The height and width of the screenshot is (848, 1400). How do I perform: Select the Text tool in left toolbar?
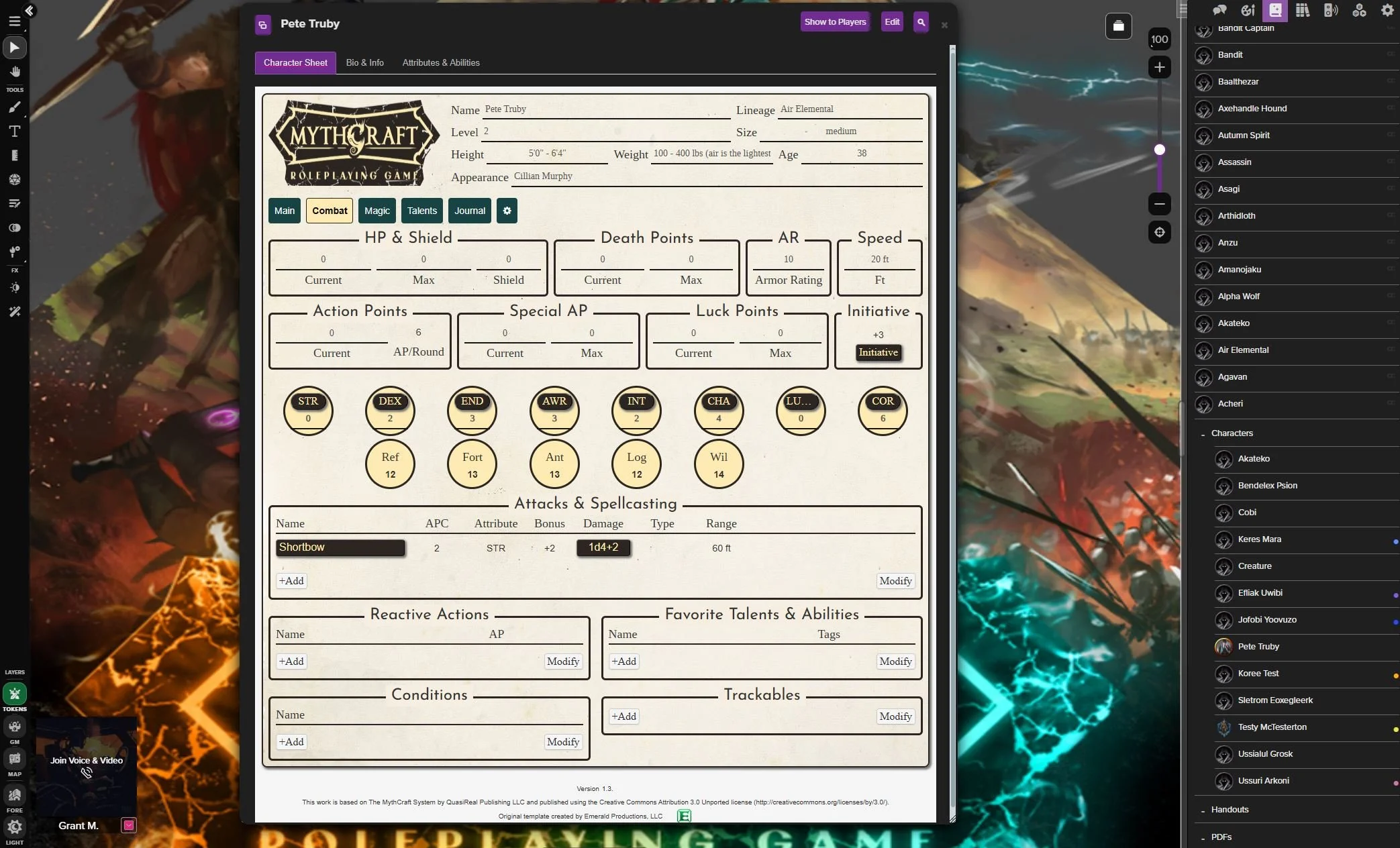tap(14, 131)
